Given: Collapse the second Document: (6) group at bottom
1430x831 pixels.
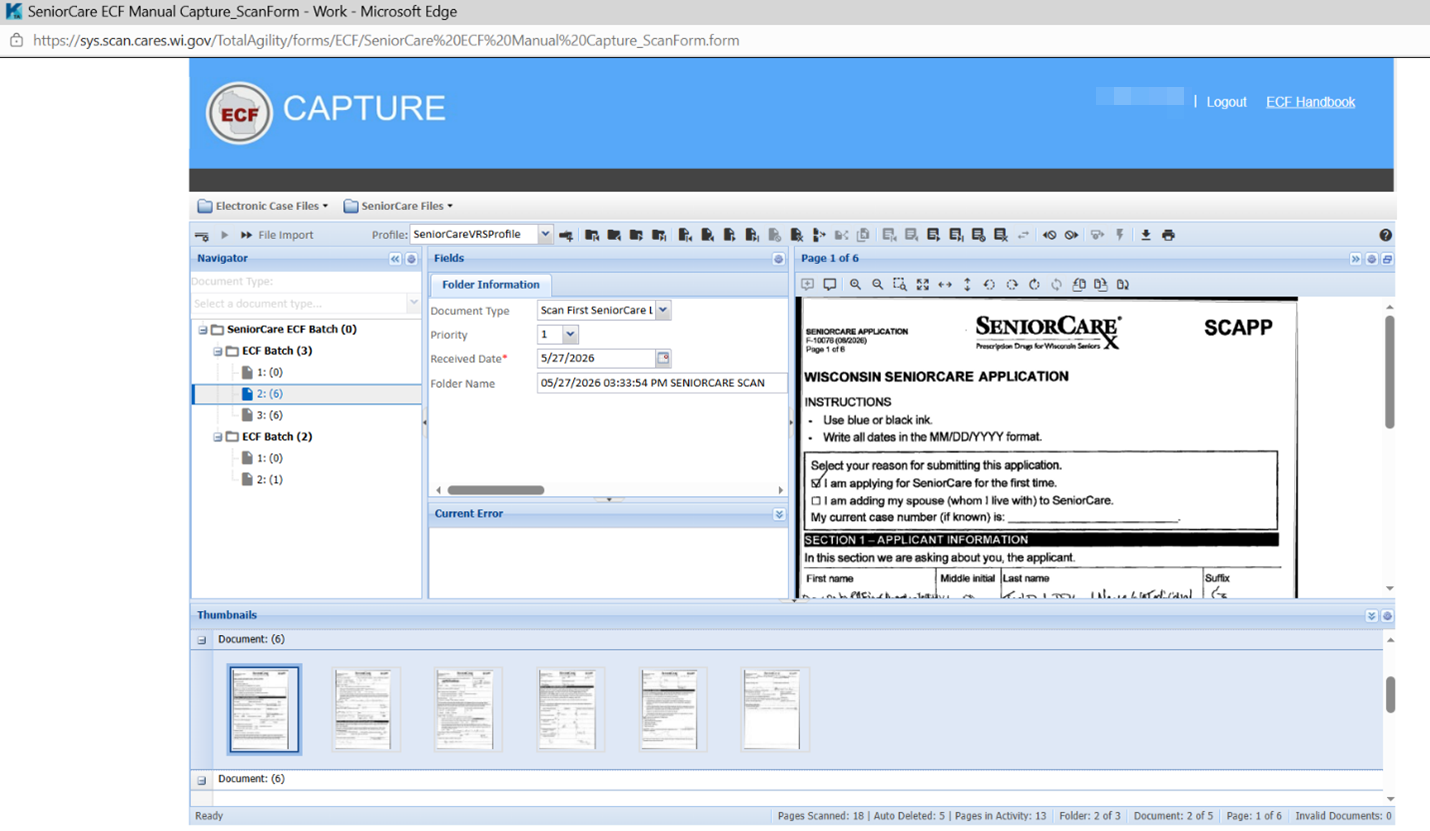Looking at the screenshot, I should pyautogui.click(x=201, y=780).
